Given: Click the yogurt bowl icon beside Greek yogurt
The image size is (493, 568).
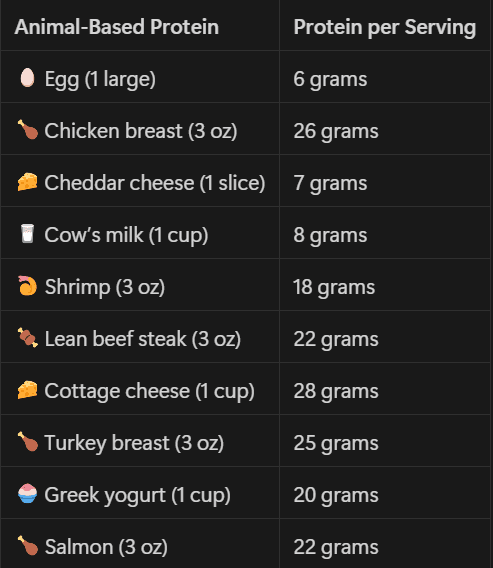Looking at the screenshot, I should click(x=28, y=494).
